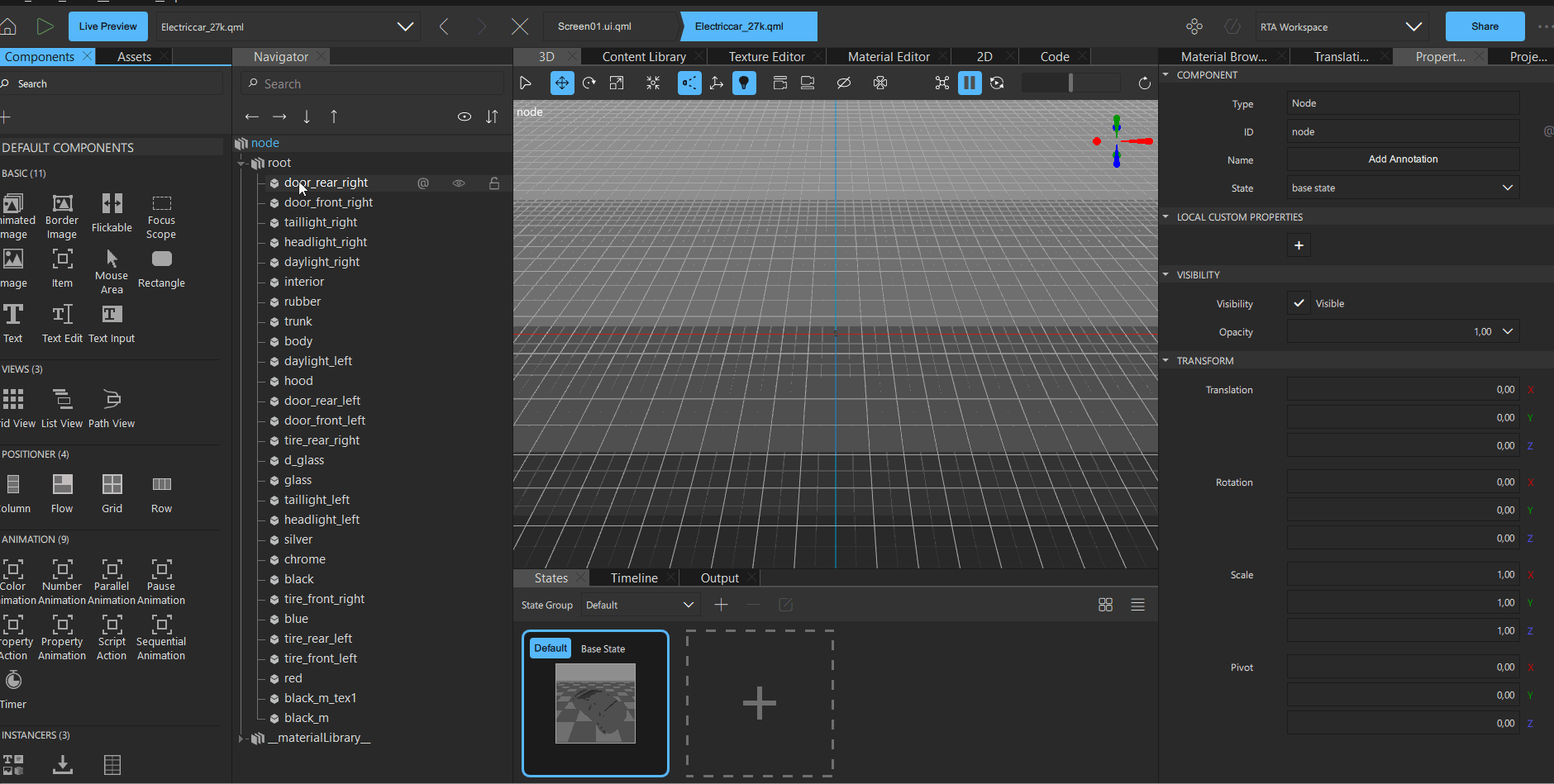The width and height of the screenshot is (1554, 784).
Task: Click align view to camera icon
Action: point(808,83)
